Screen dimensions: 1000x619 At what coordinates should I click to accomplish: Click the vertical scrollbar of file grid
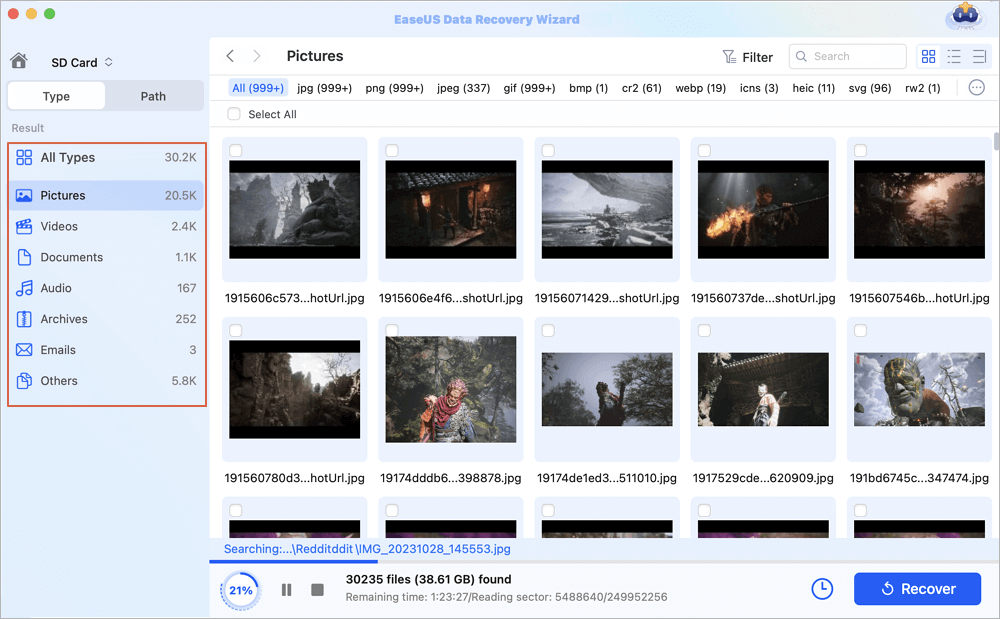[996, 142]
